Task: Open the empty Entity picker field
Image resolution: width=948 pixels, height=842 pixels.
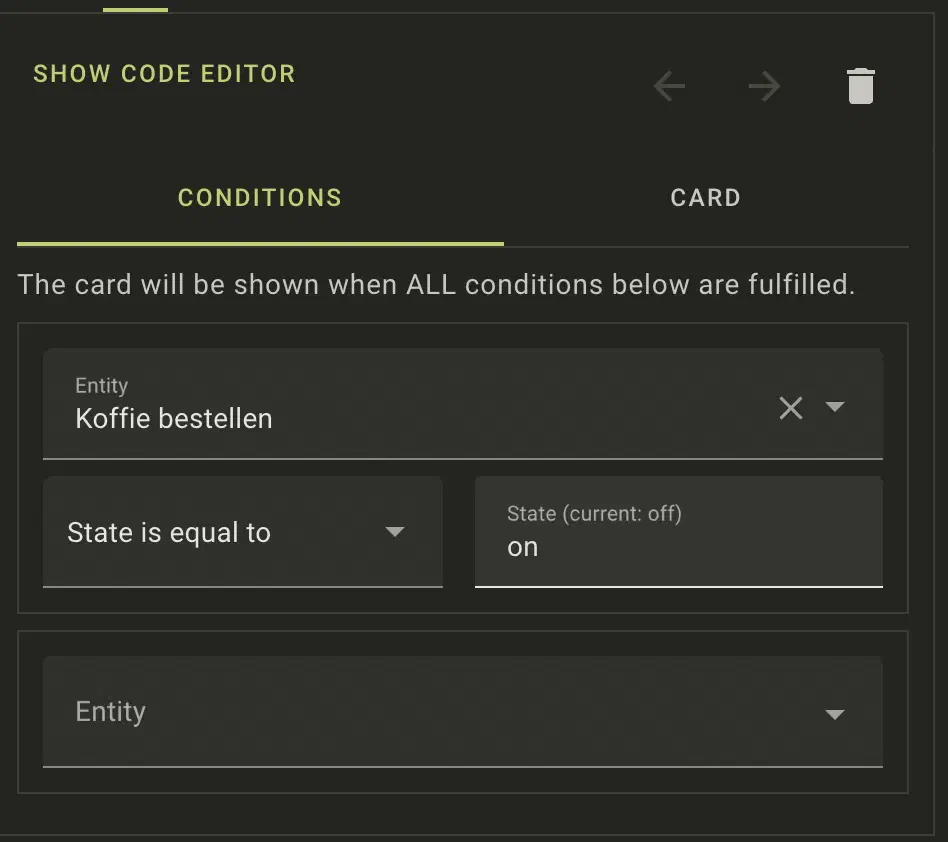Action: 440,712
